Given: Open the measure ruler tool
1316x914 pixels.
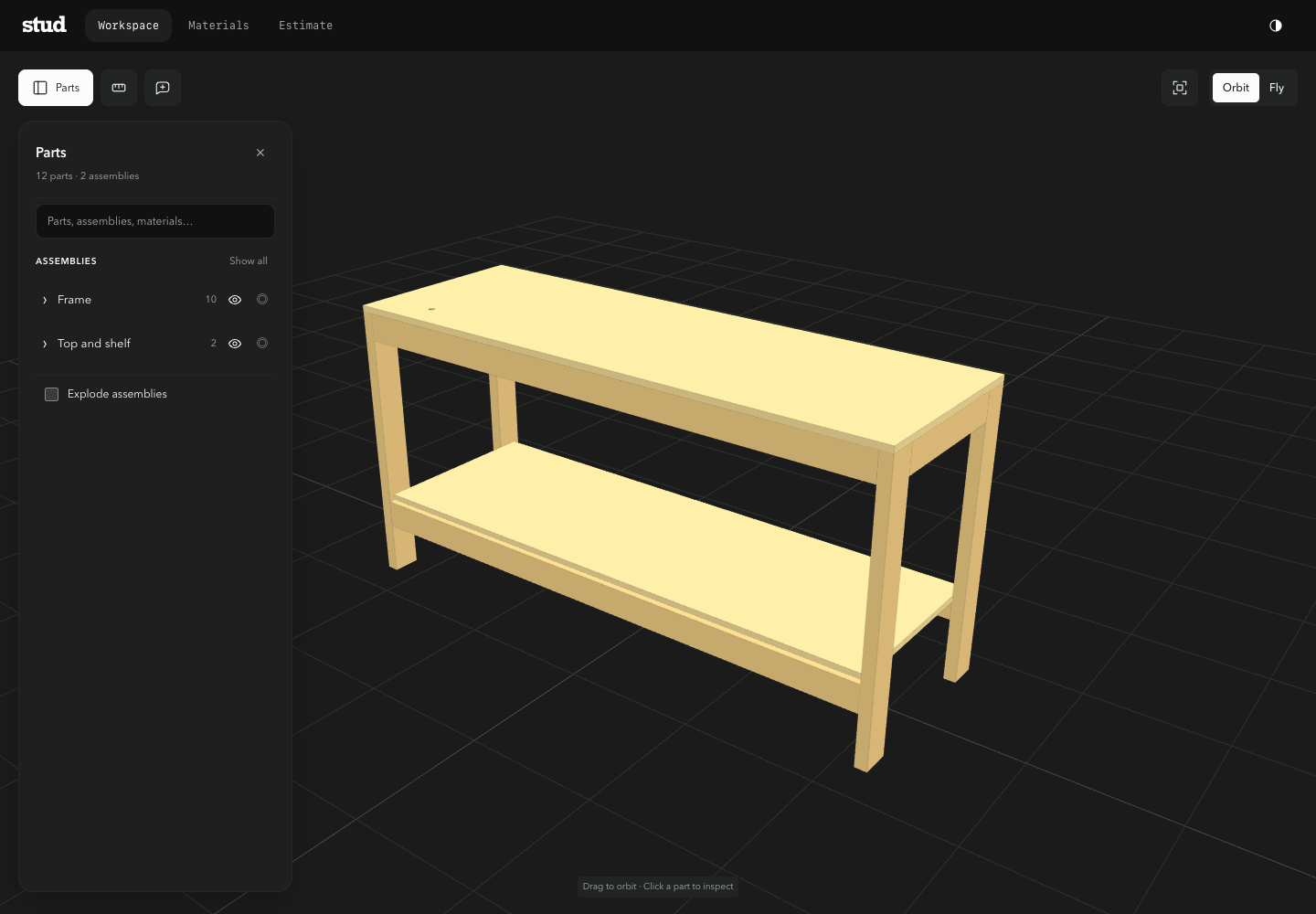Looking at the screenshot, I should click(x=119, y=88).
